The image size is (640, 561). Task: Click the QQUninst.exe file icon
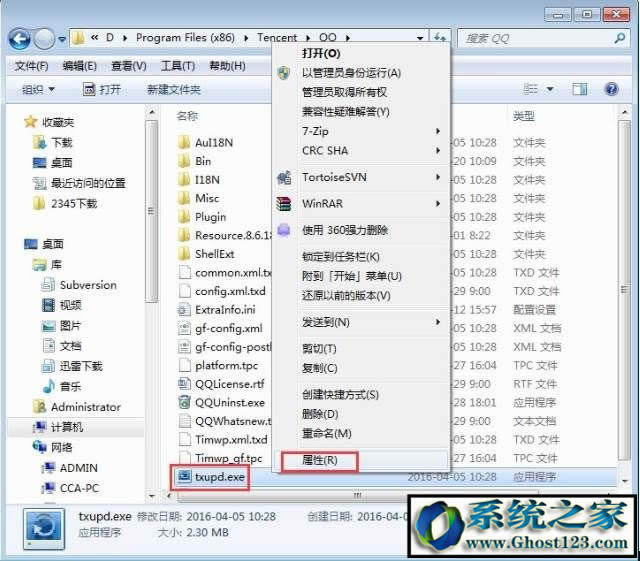[x=184, y=402]
